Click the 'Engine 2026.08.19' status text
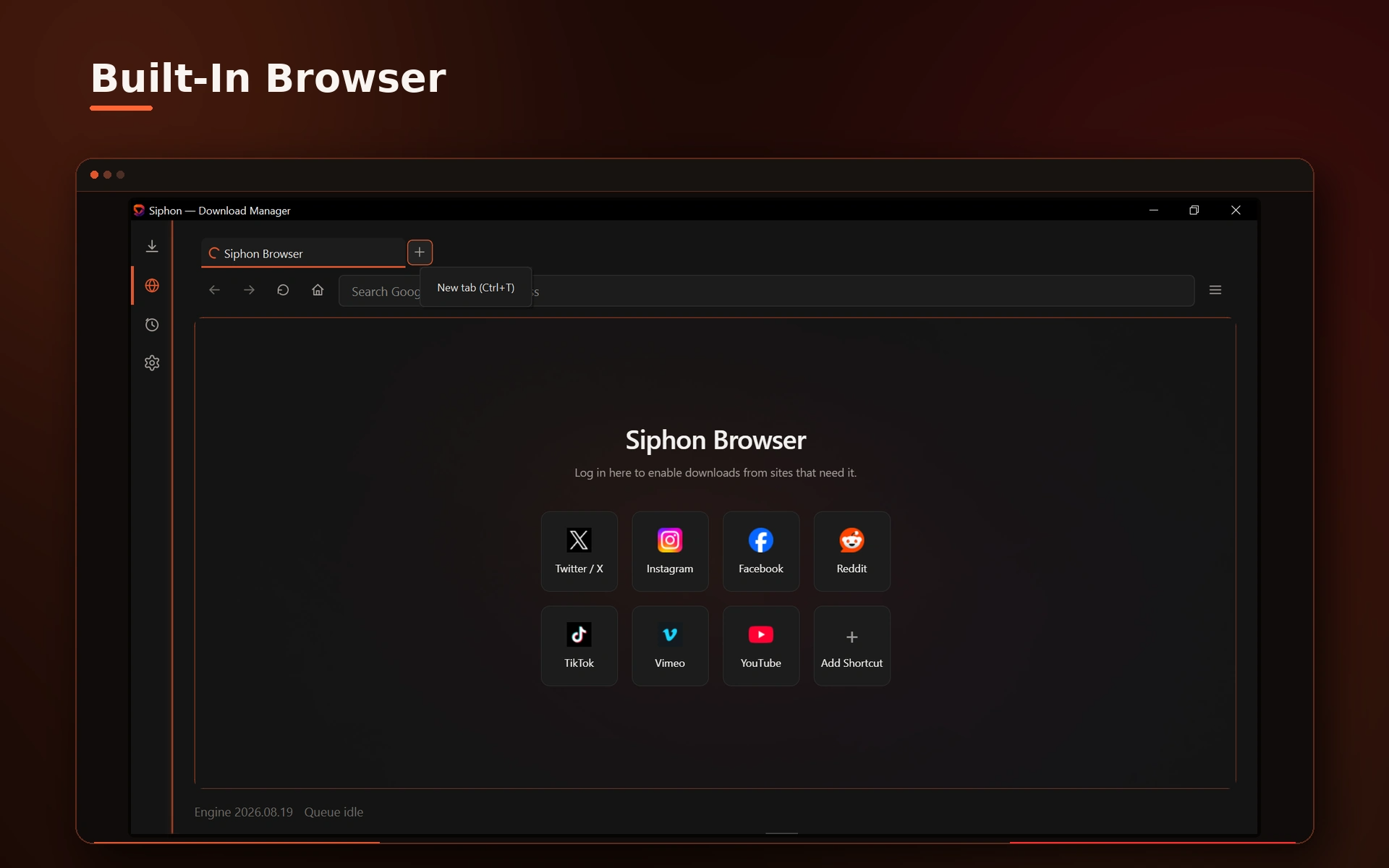Viewport: 1389px width, 868px height. click(243, 812)
